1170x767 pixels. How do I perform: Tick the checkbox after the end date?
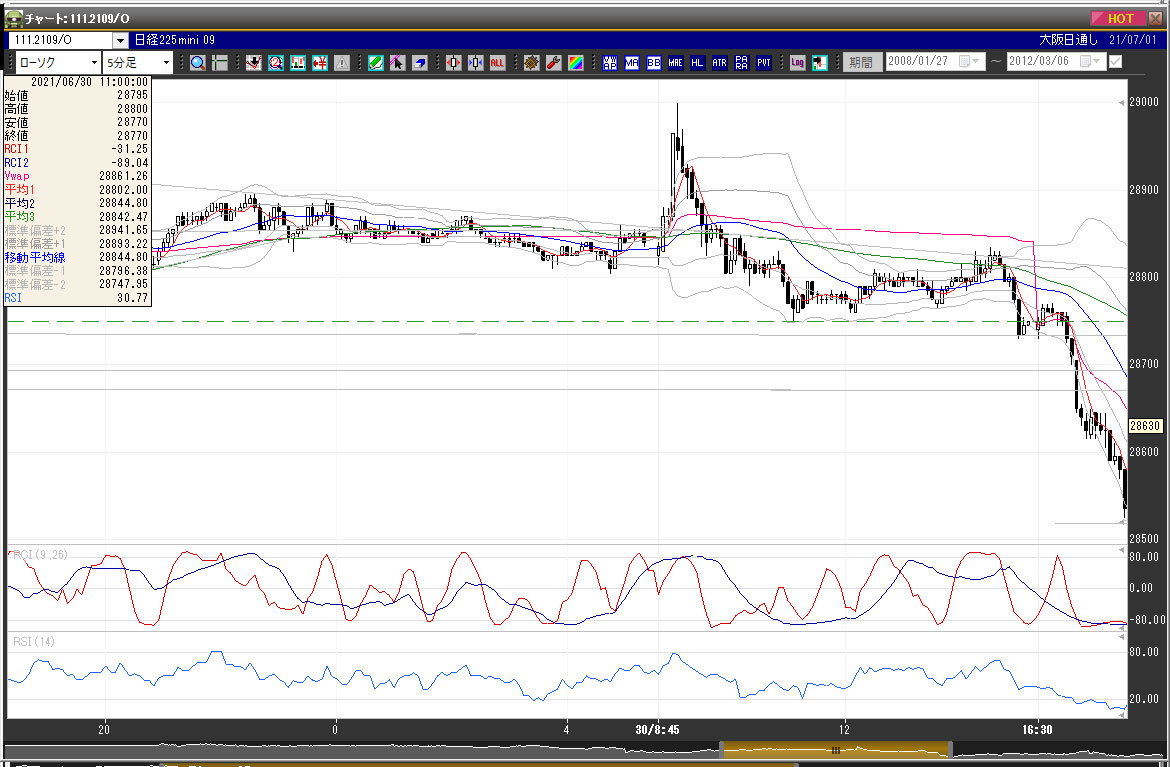tap(1116, 61)
